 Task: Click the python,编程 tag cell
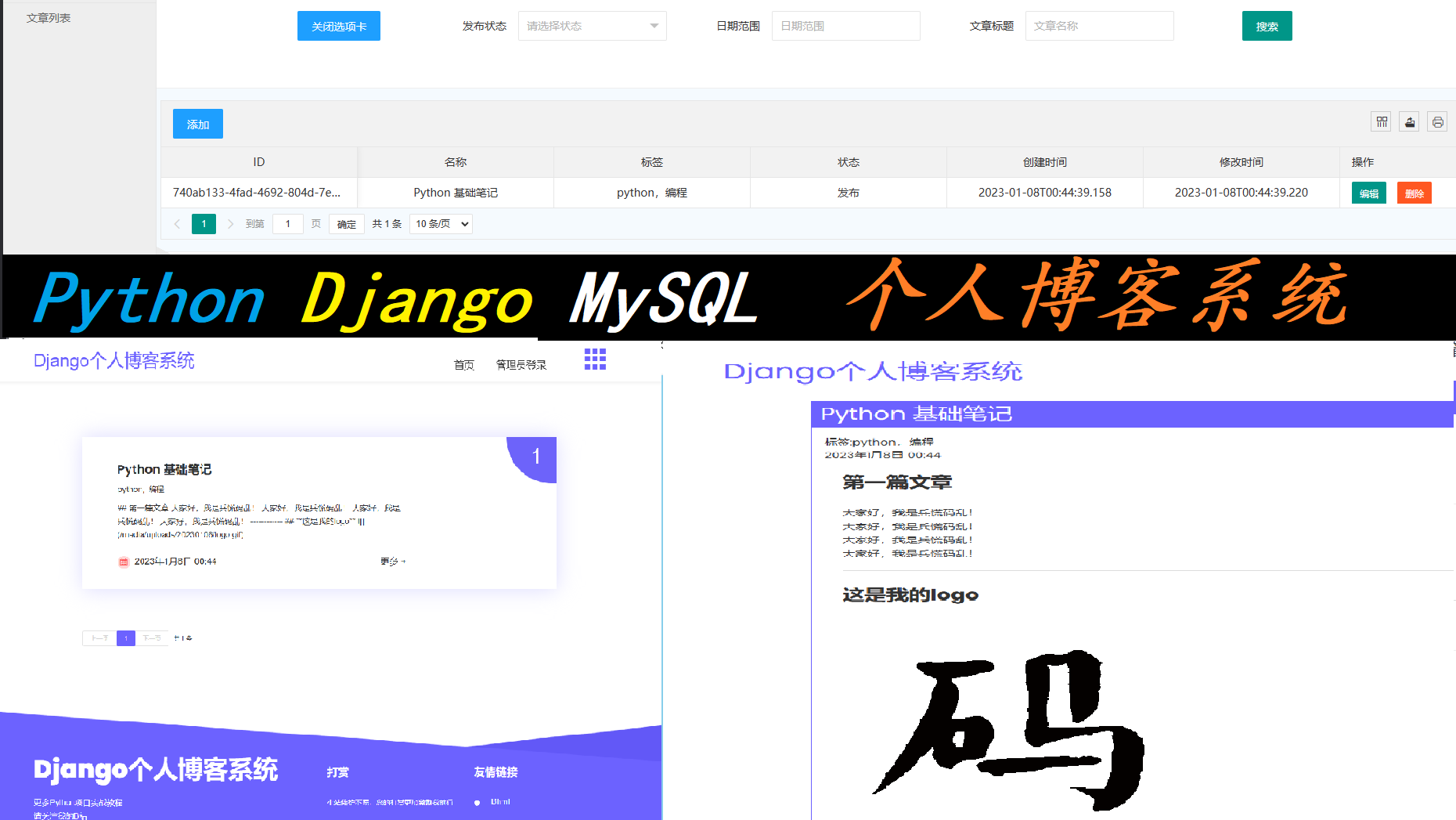[x=652, y=193]
